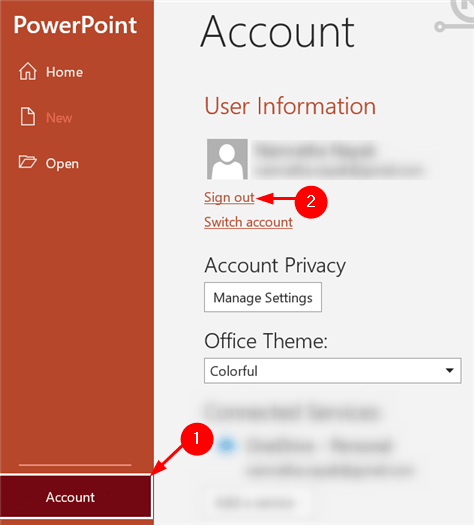Select the Home menu label
474x525 pixels.
[x=64, y=72]
